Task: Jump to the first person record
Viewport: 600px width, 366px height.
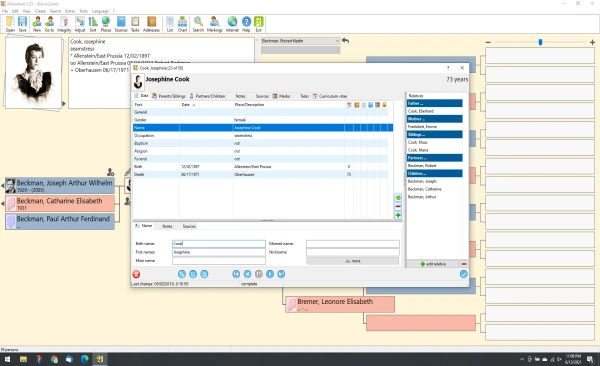Action: (x=236, y=274)
